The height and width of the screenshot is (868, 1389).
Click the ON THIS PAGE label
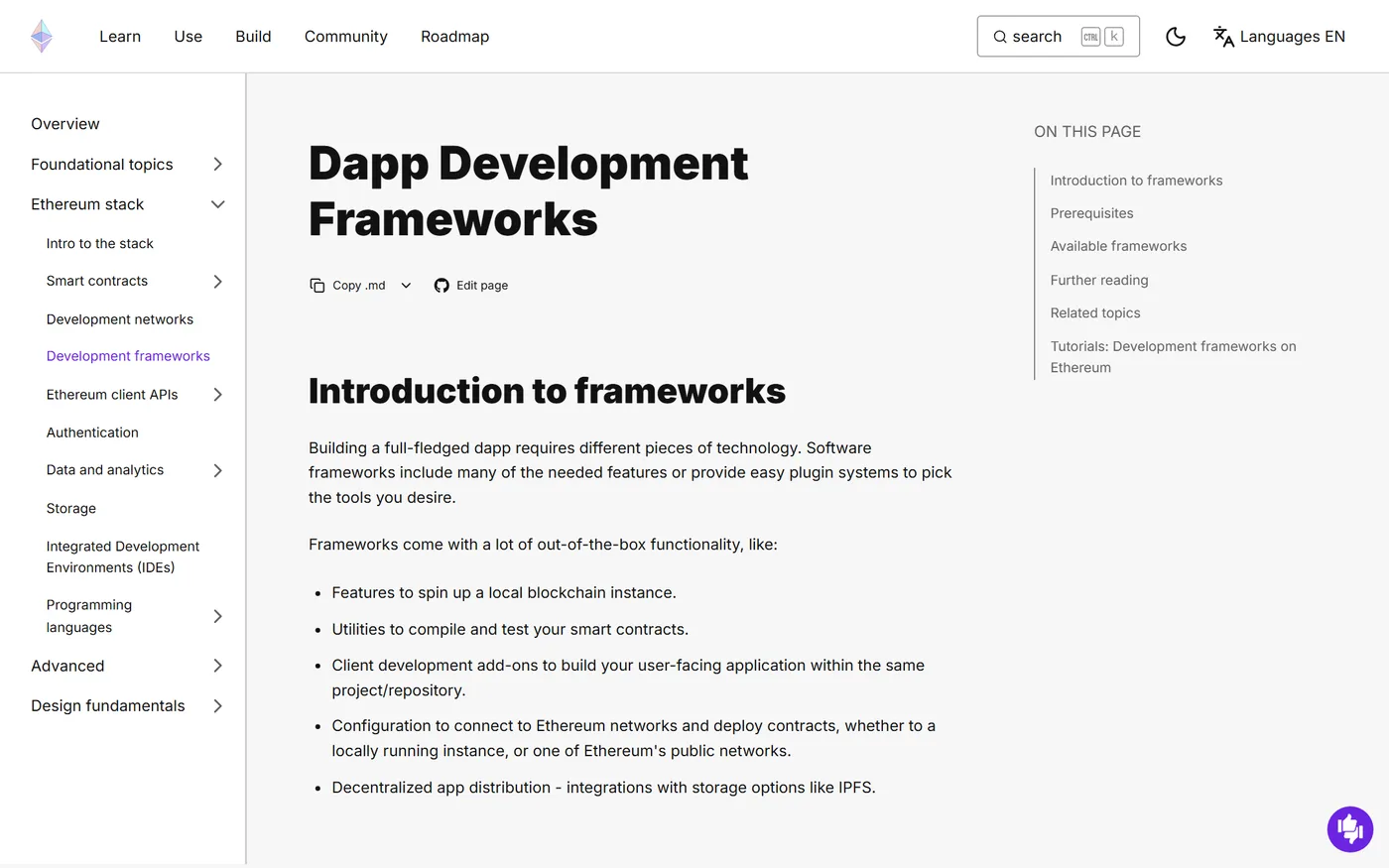coord(1087,132)
